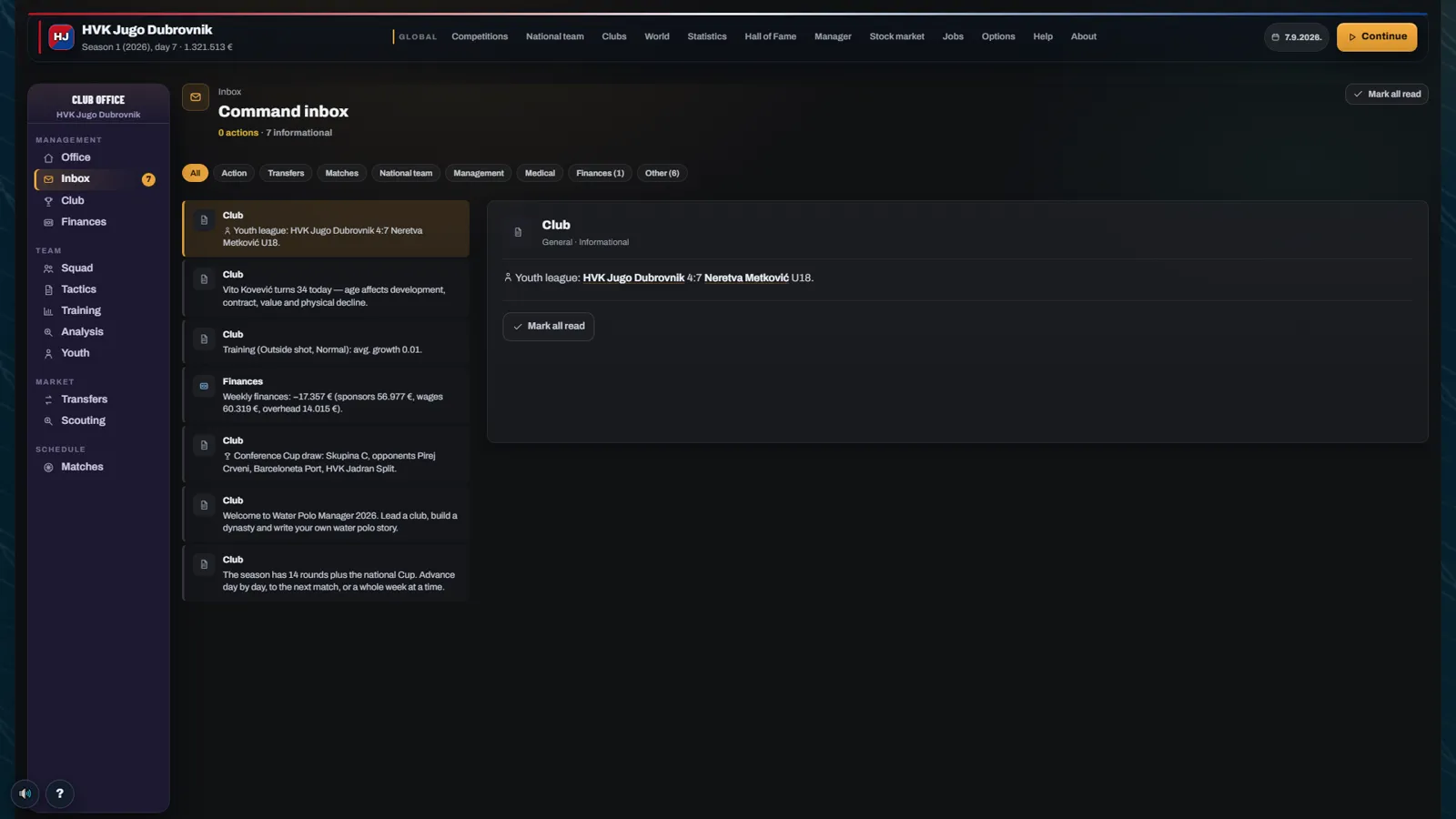
Task: Click the finance icon on Weekly finances message
Action: click(x=204, y=386)
